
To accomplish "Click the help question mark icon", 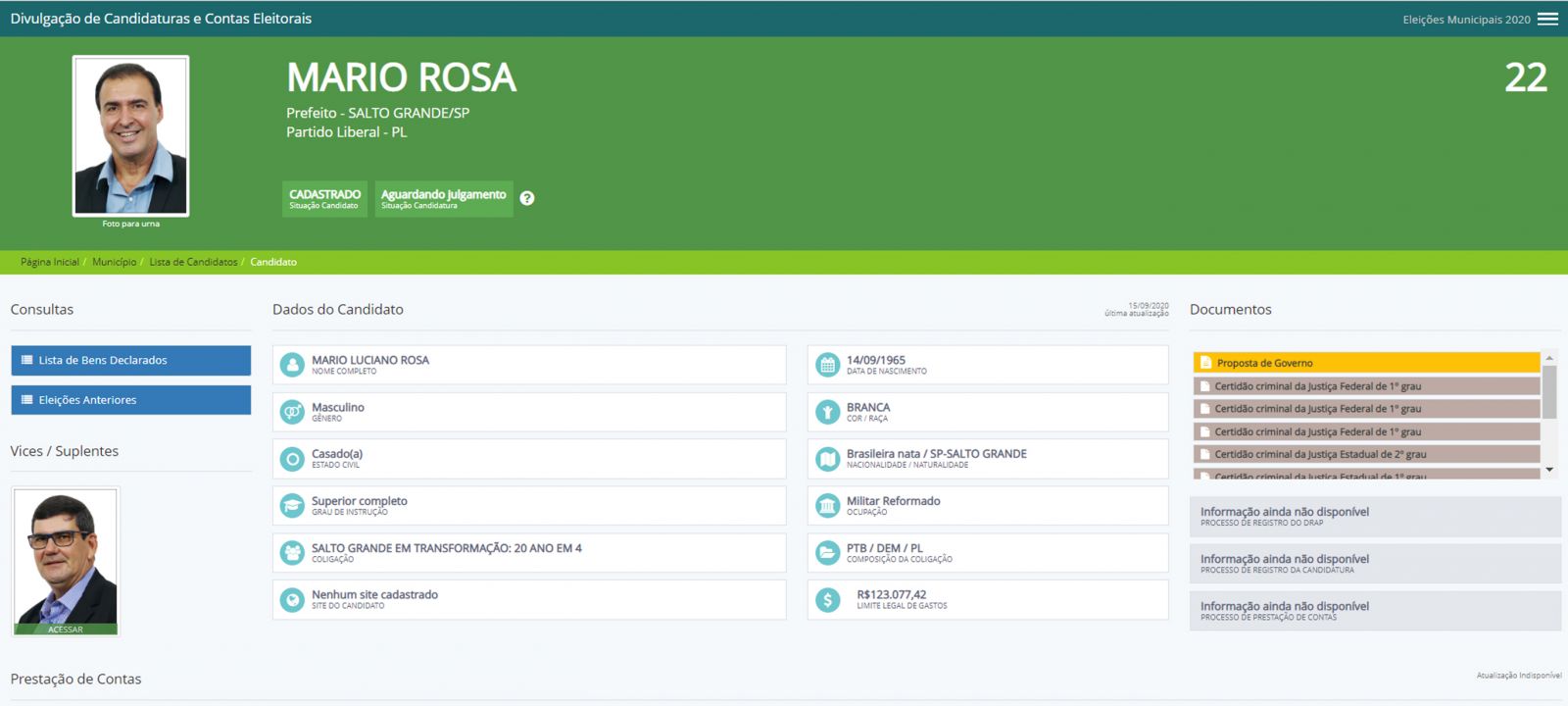I will pyautogui.click(x=527, y=198).
